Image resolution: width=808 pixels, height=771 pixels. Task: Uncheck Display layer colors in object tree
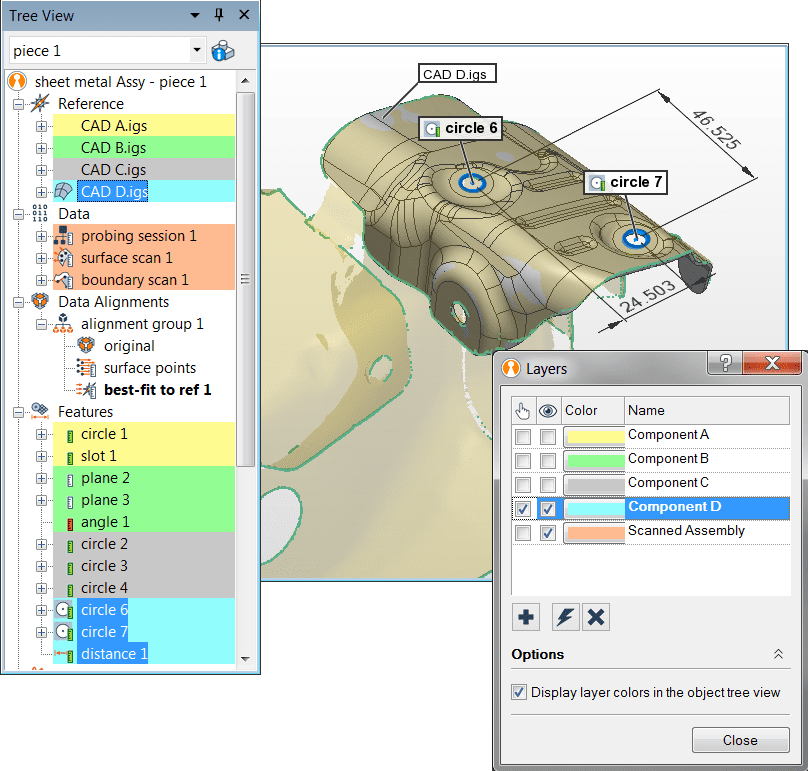pos(519,692)
